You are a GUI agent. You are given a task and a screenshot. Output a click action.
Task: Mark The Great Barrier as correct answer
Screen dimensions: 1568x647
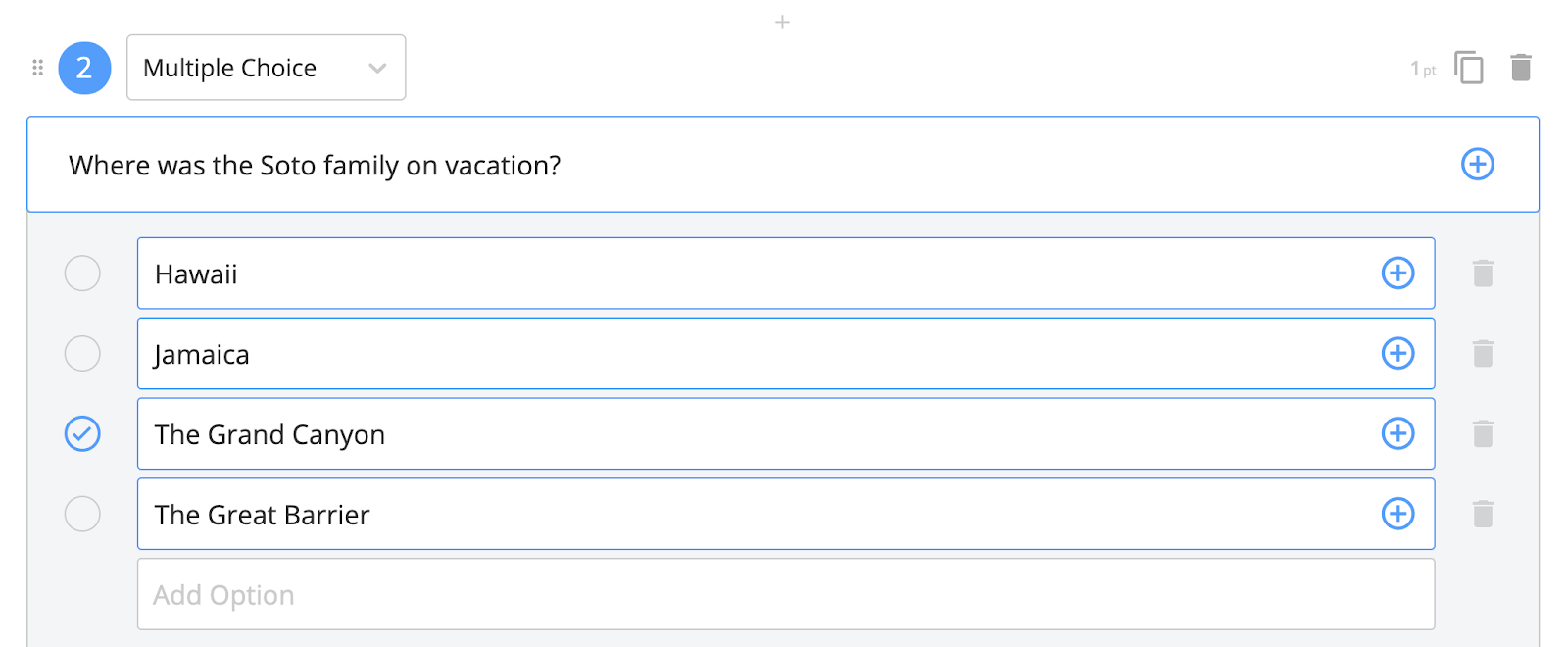[82, 514]
